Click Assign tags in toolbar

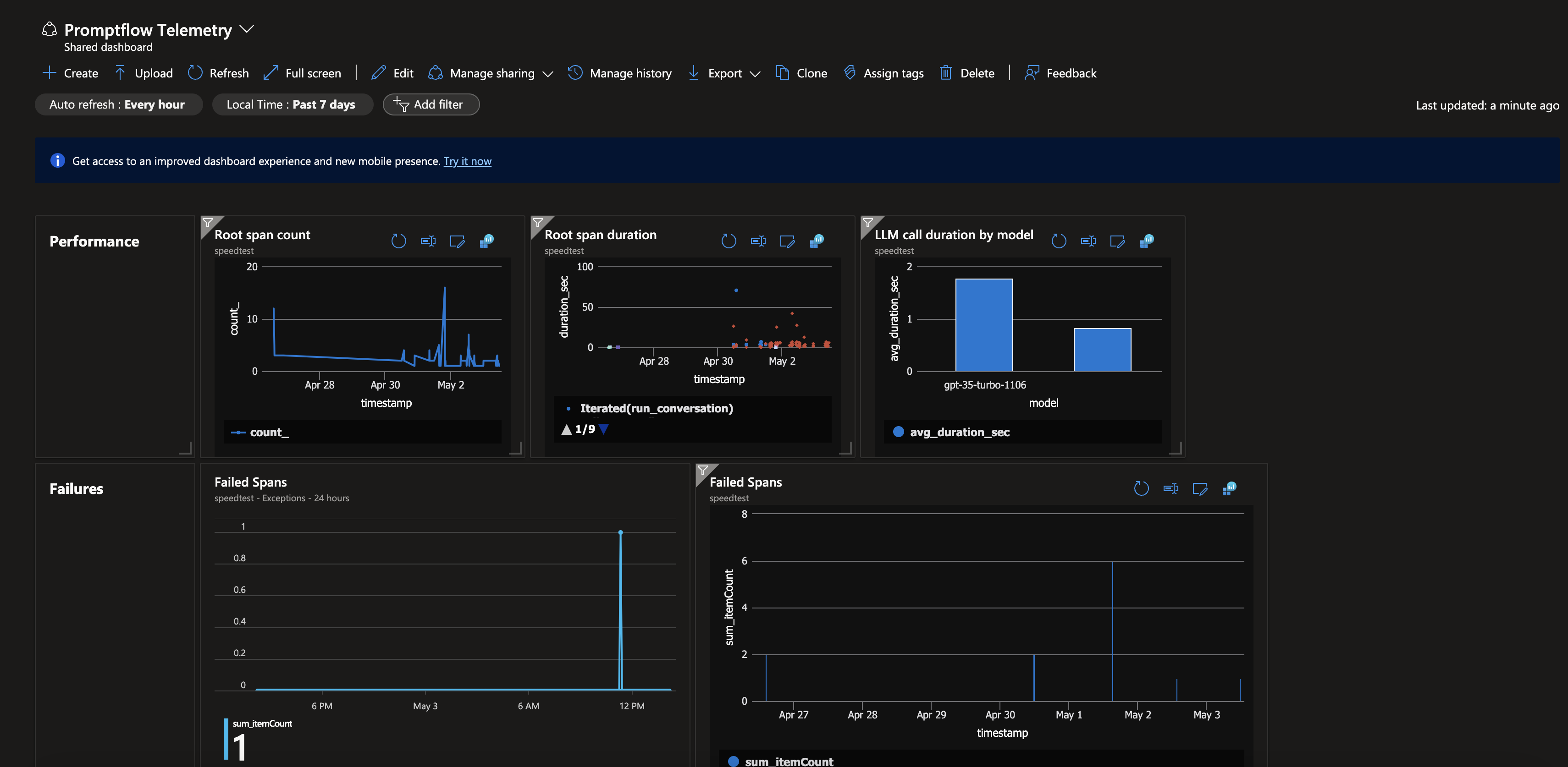point(884,73)
